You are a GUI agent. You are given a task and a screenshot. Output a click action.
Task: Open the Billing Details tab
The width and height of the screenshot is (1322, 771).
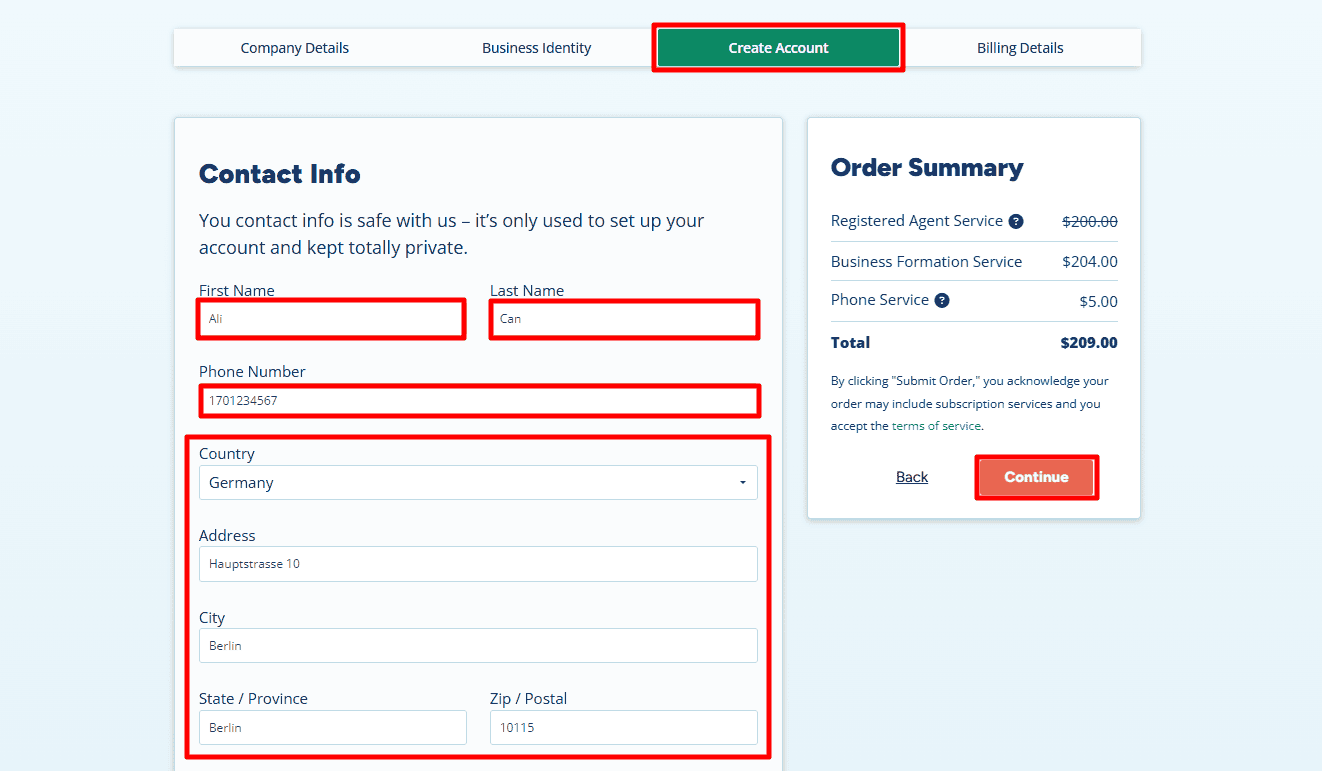[1020, 48]
